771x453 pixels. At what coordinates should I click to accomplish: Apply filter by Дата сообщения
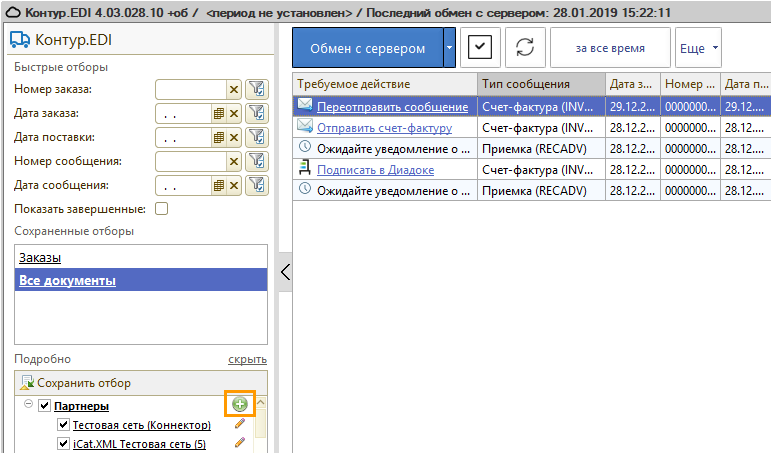[257, 185]
